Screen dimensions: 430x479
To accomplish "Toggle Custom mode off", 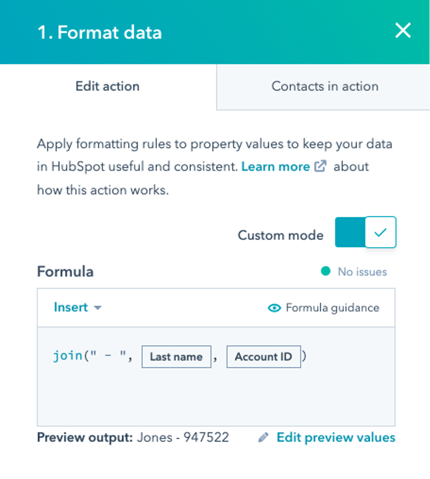I will 366,232.
